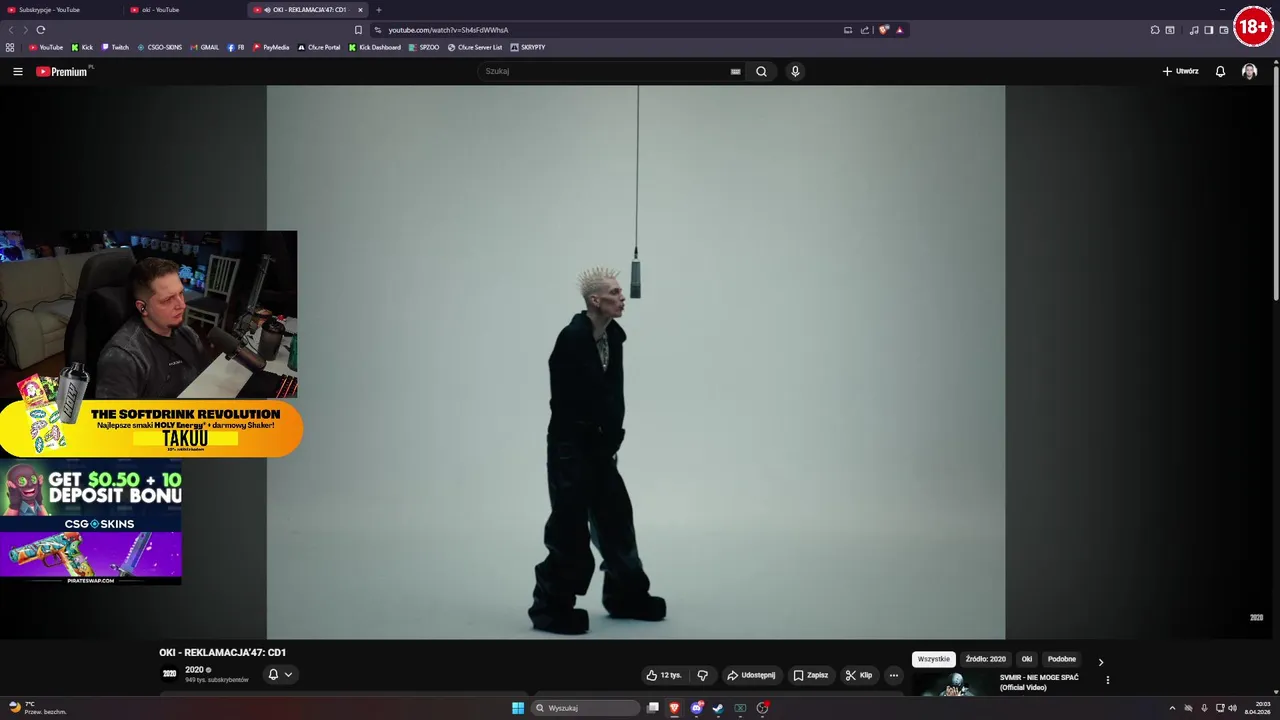Open the SPZOO bookmark

[x=424, y=47]
